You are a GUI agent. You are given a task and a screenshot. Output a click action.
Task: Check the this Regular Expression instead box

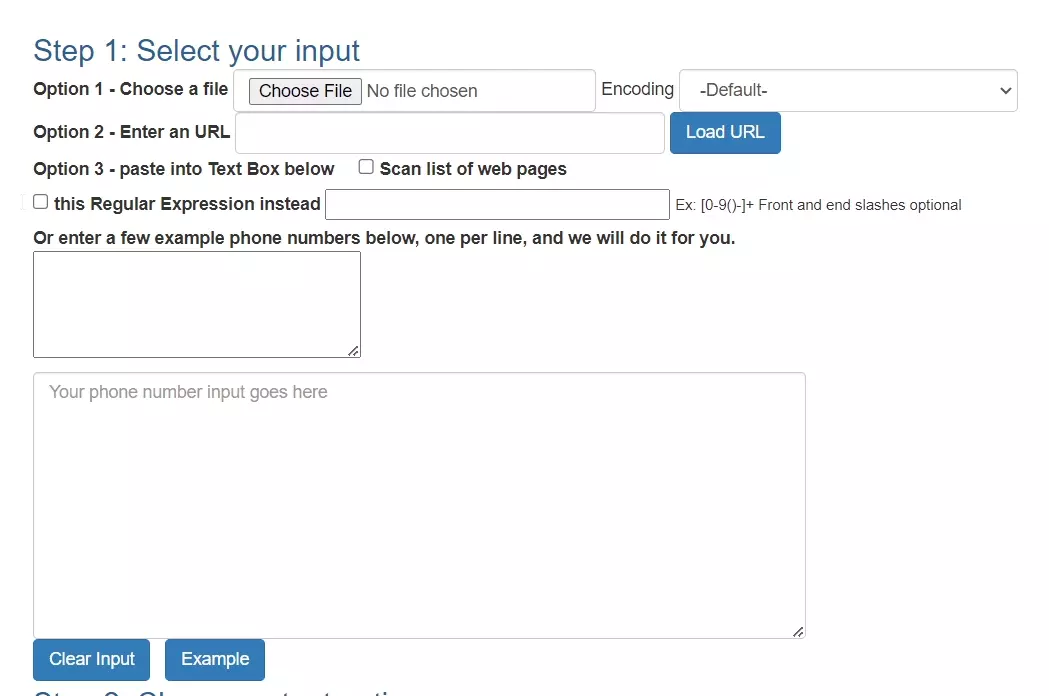[40, 201]
